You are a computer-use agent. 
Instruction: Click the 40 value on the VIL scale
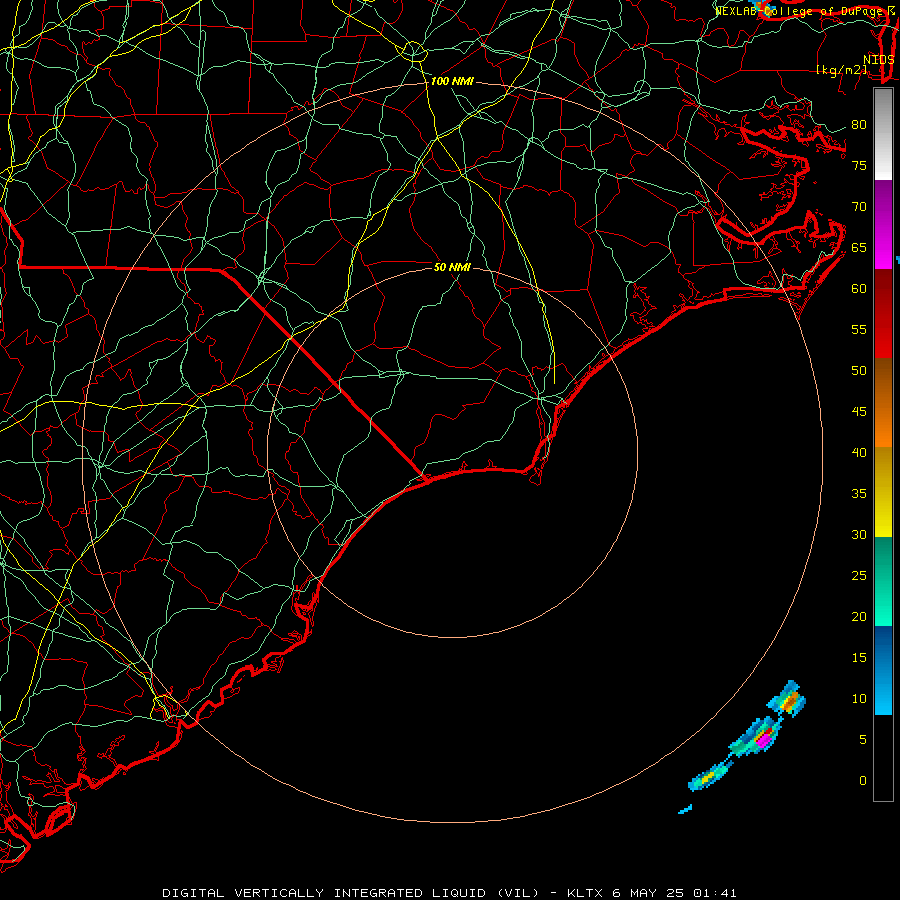[x=859, y=452]
